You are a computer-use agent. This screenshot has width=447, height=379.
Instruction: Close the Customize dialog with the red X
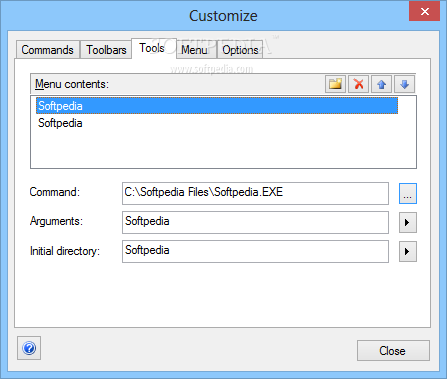(x=424, y=12)
